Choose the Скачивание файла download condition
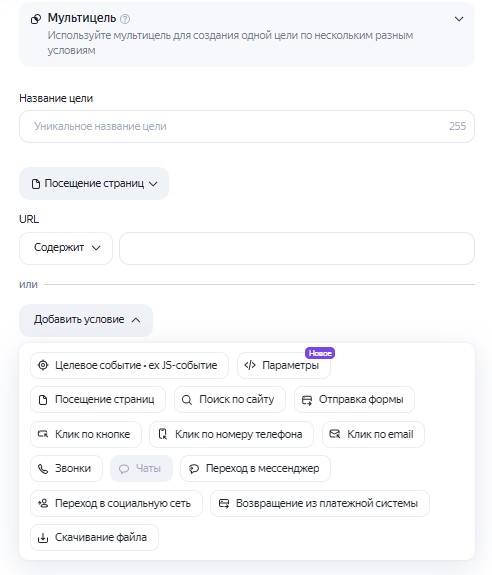 coord(94,537)
